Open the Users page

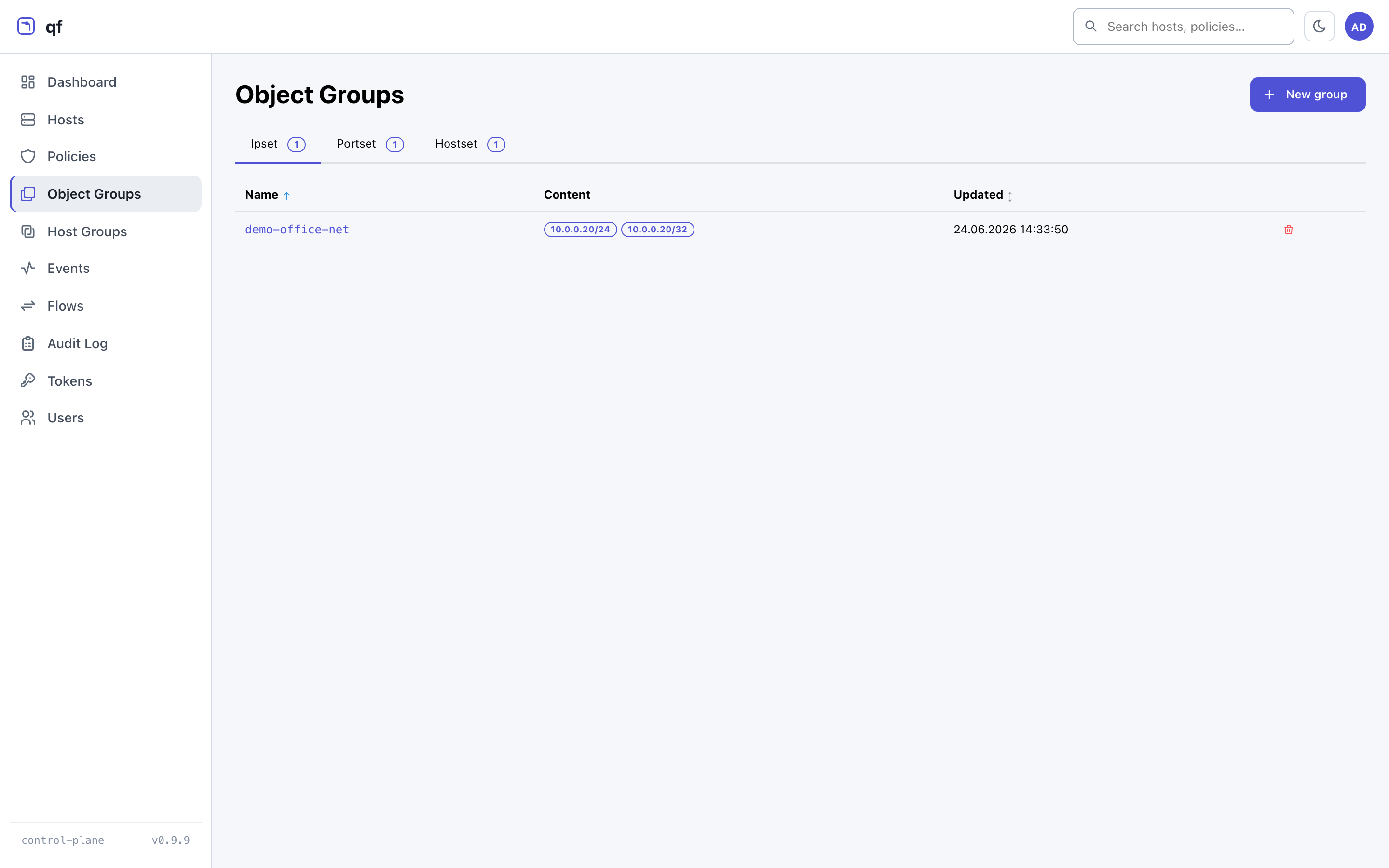point(106,418)
